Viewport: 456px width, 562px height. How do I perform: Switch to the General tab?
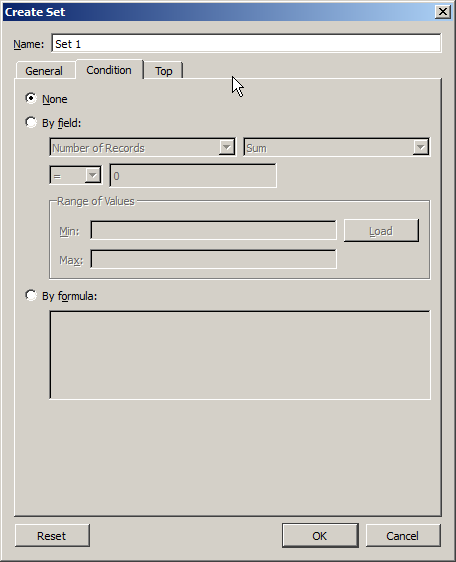tap(44, 70)
